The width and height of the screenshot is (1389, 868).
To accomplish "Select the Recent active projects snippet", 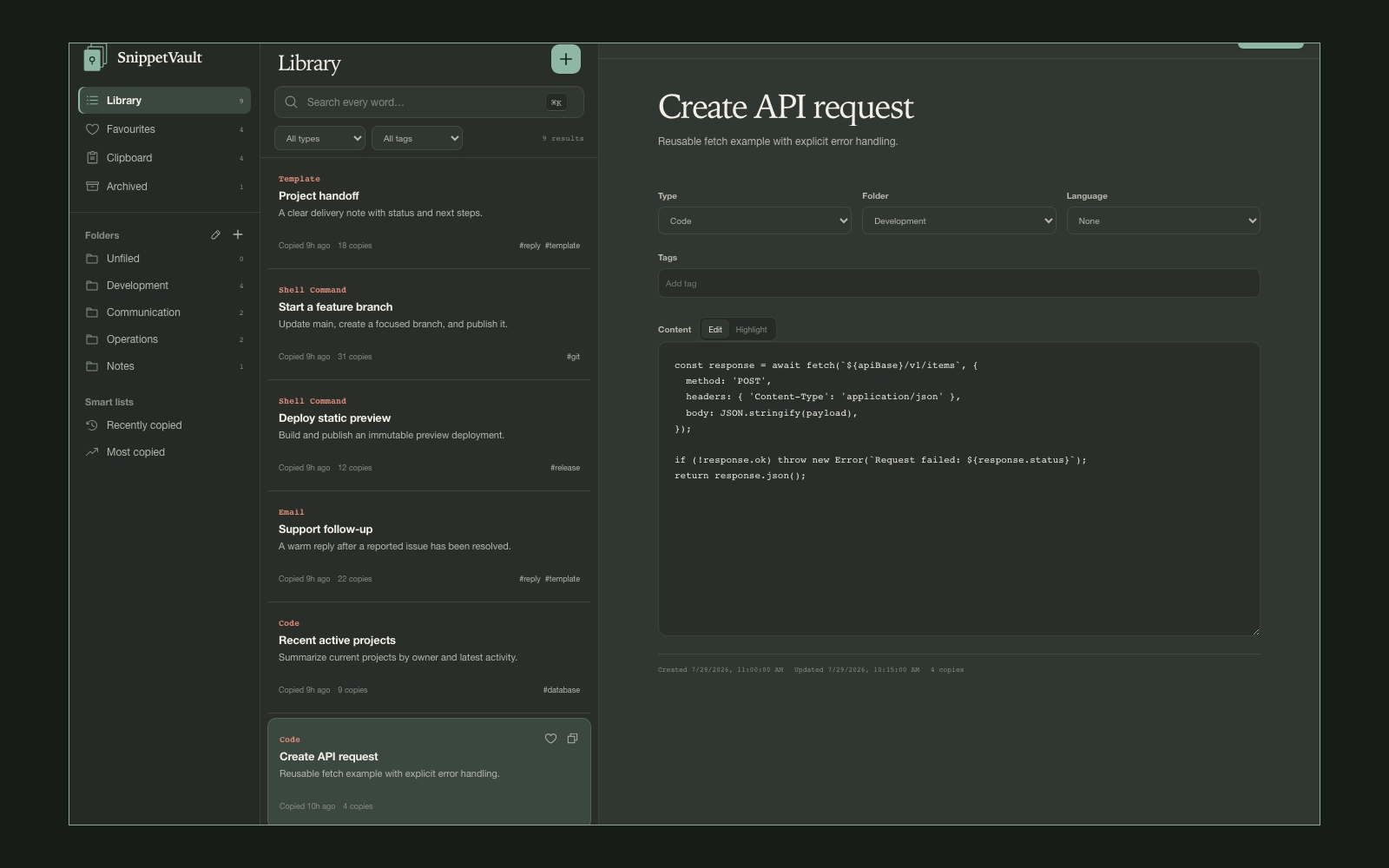I will (429, 657).
